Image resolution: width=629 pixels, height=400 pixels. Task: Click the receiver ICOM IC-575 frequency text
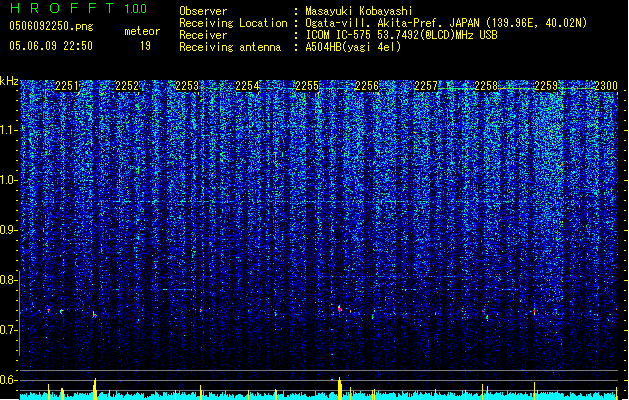pos(401,35)
